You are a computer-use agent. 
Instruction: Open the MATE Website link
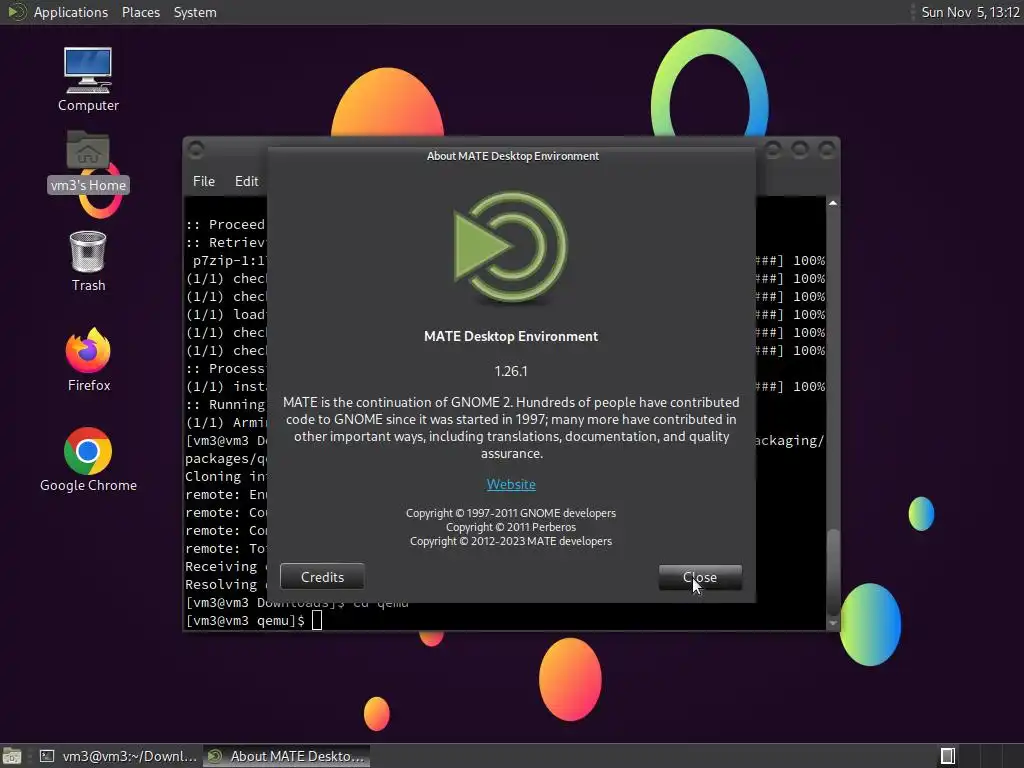click(x=511, y=485)
